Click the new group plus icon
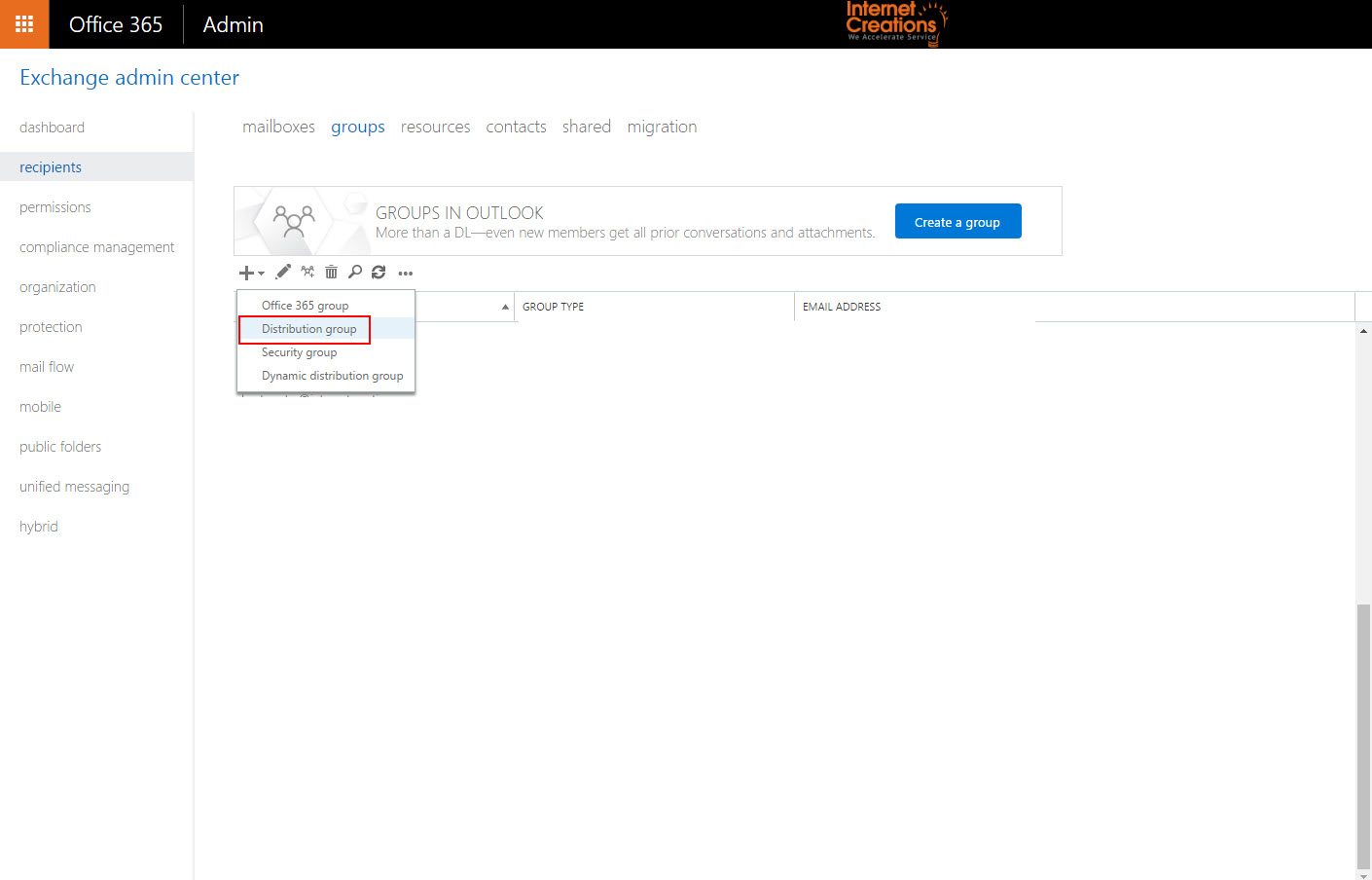The image size is (1372, 880). (x=246, y=273)
